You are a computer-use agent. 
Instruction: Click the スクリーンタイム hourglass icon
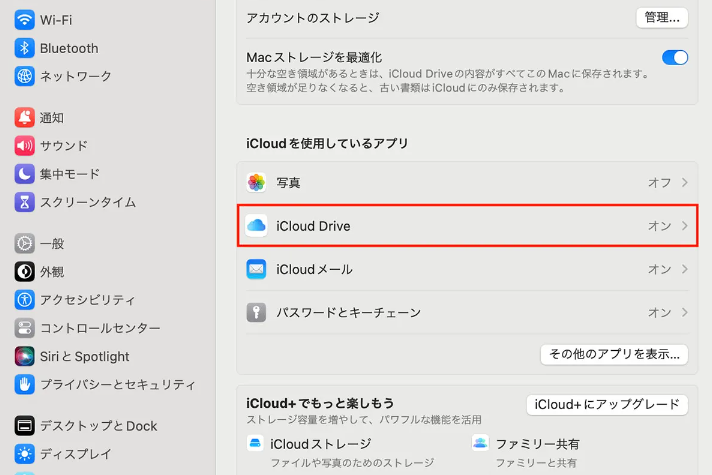[24, 202]
